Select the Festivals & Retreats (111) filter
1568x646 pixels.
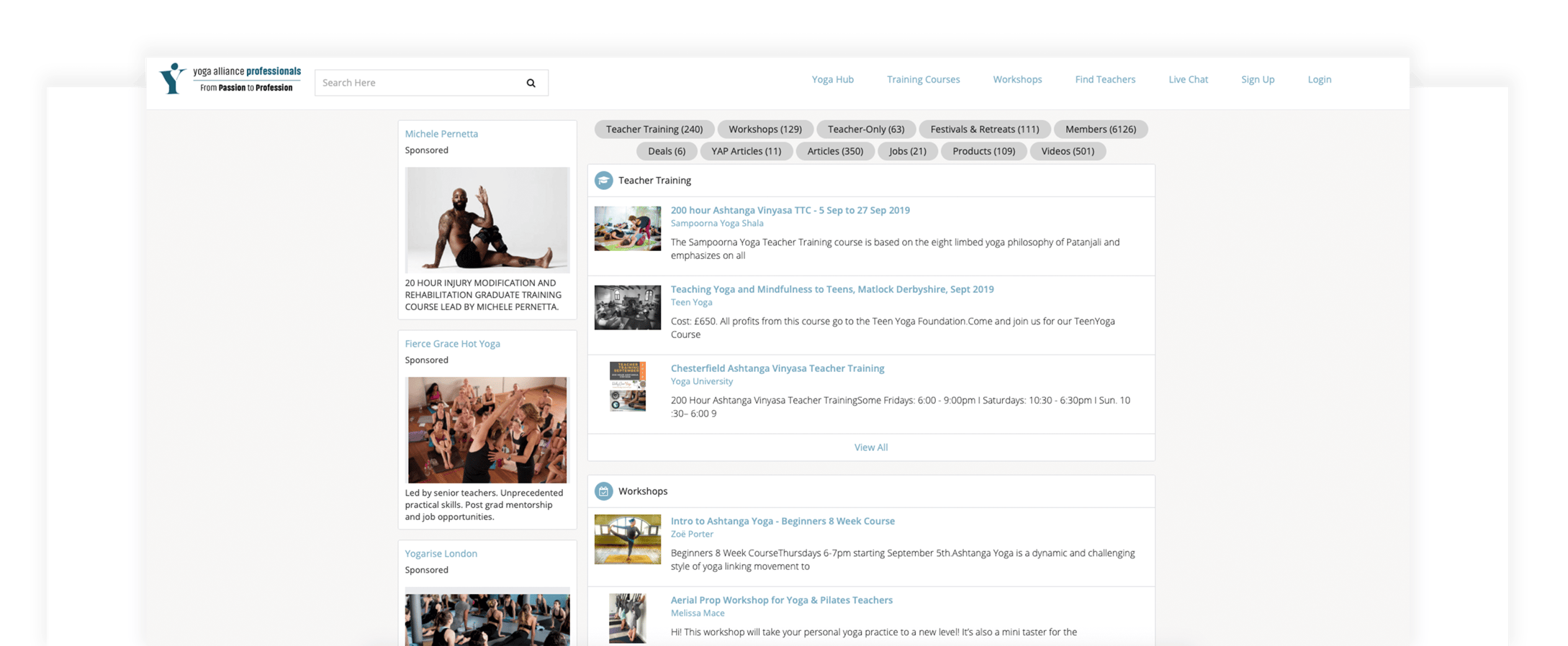coord(984,129)
